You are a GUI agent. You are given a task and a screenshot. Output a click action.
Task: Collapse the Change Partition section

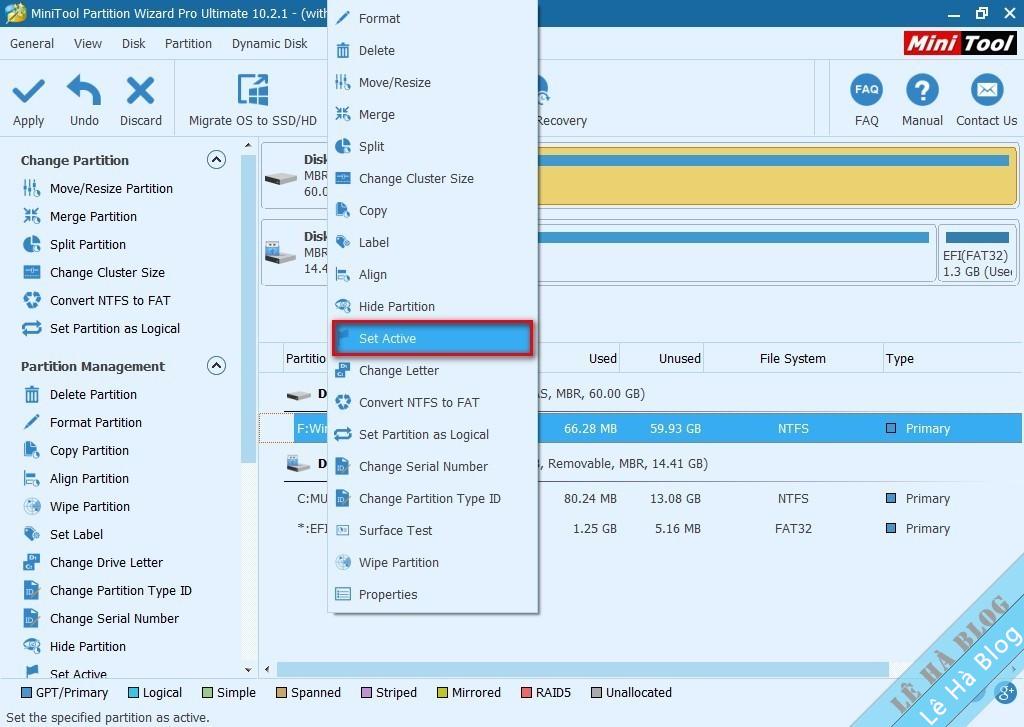pyautogui.click(x=216, y=160)
